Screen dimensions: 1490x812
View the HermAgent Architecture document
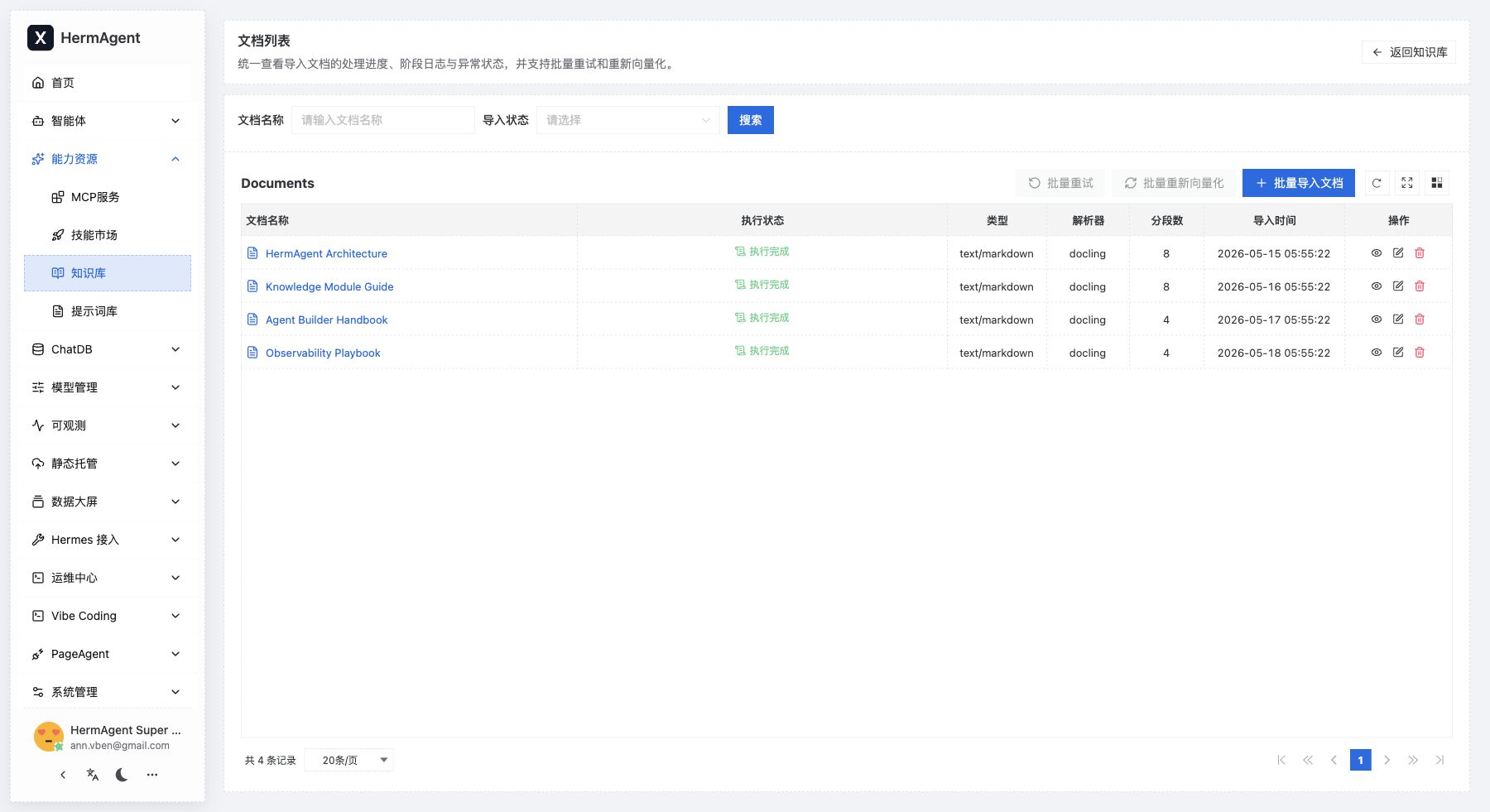pos(1377,253)
